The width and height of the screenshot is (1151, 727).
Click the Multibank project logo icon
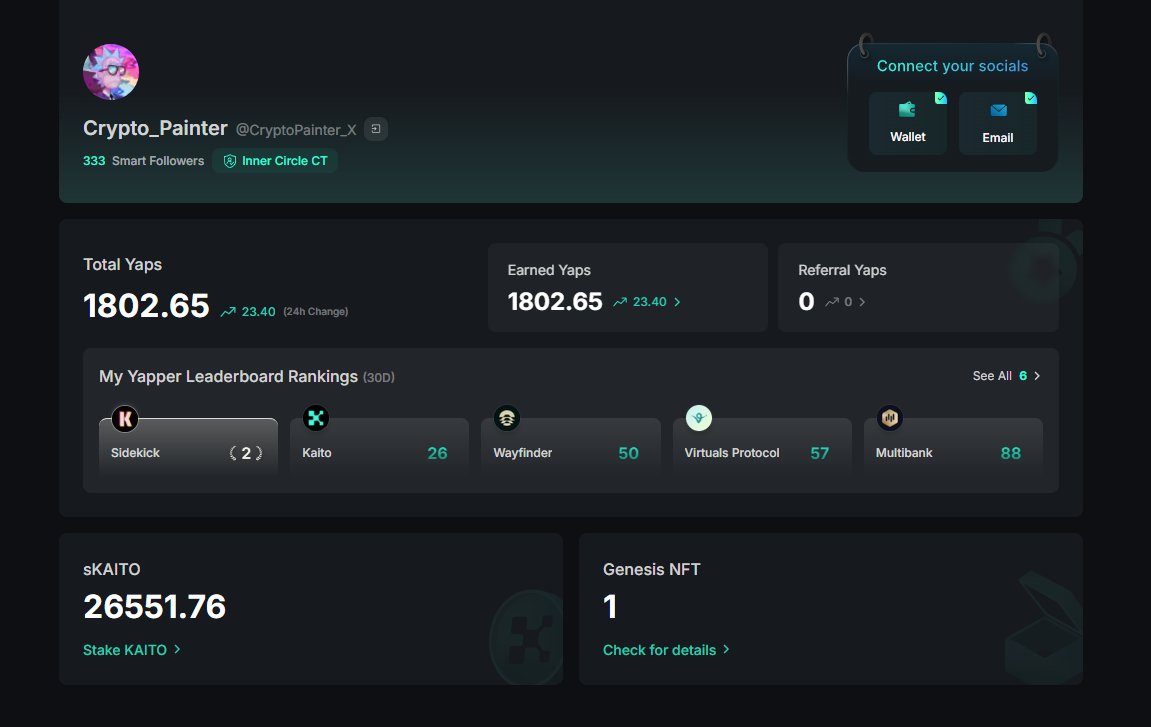click(890, 419)
